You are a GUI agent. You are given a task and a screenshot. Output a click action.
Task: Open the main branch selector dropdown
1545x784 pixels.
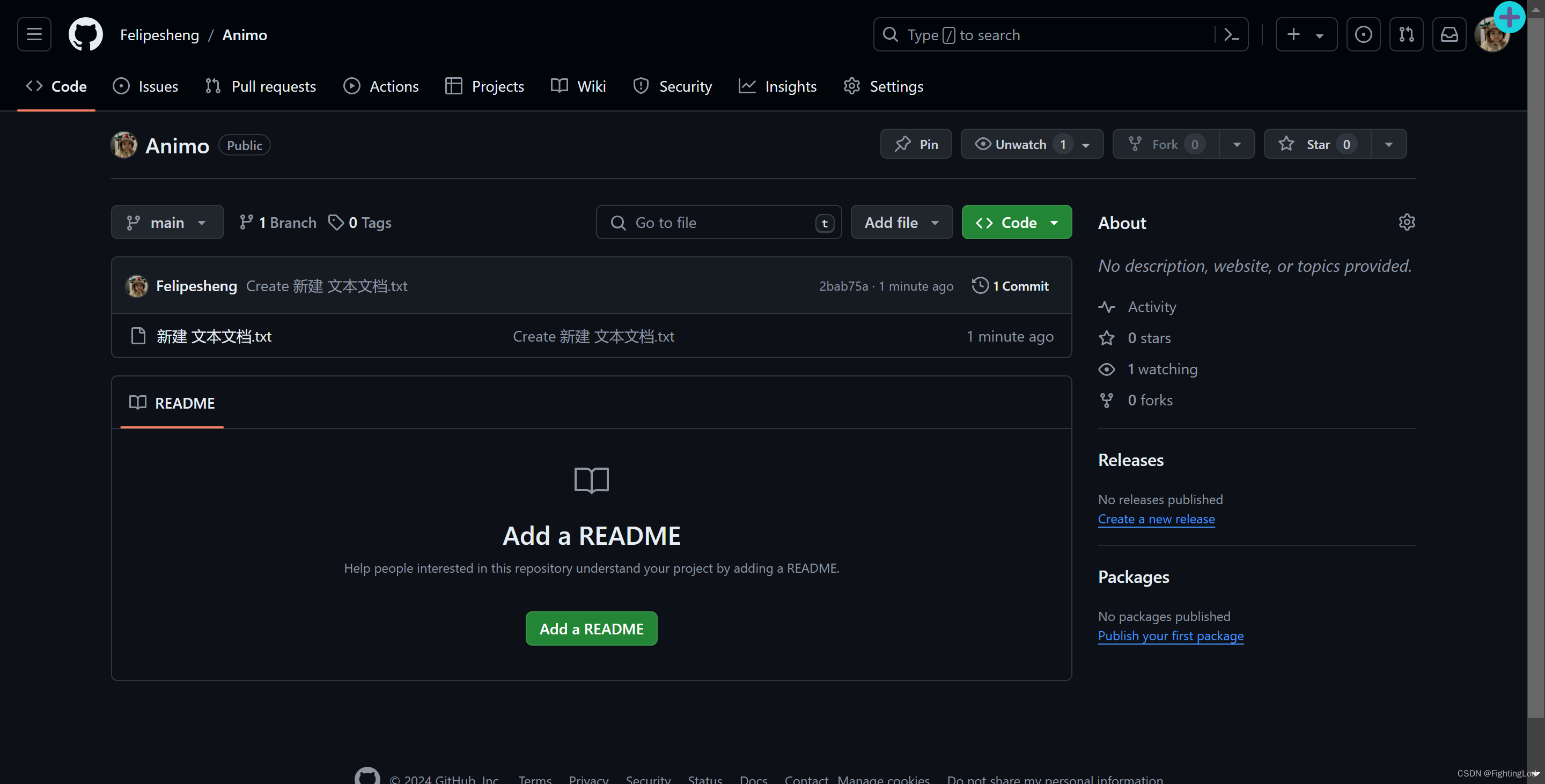(167, 223)
